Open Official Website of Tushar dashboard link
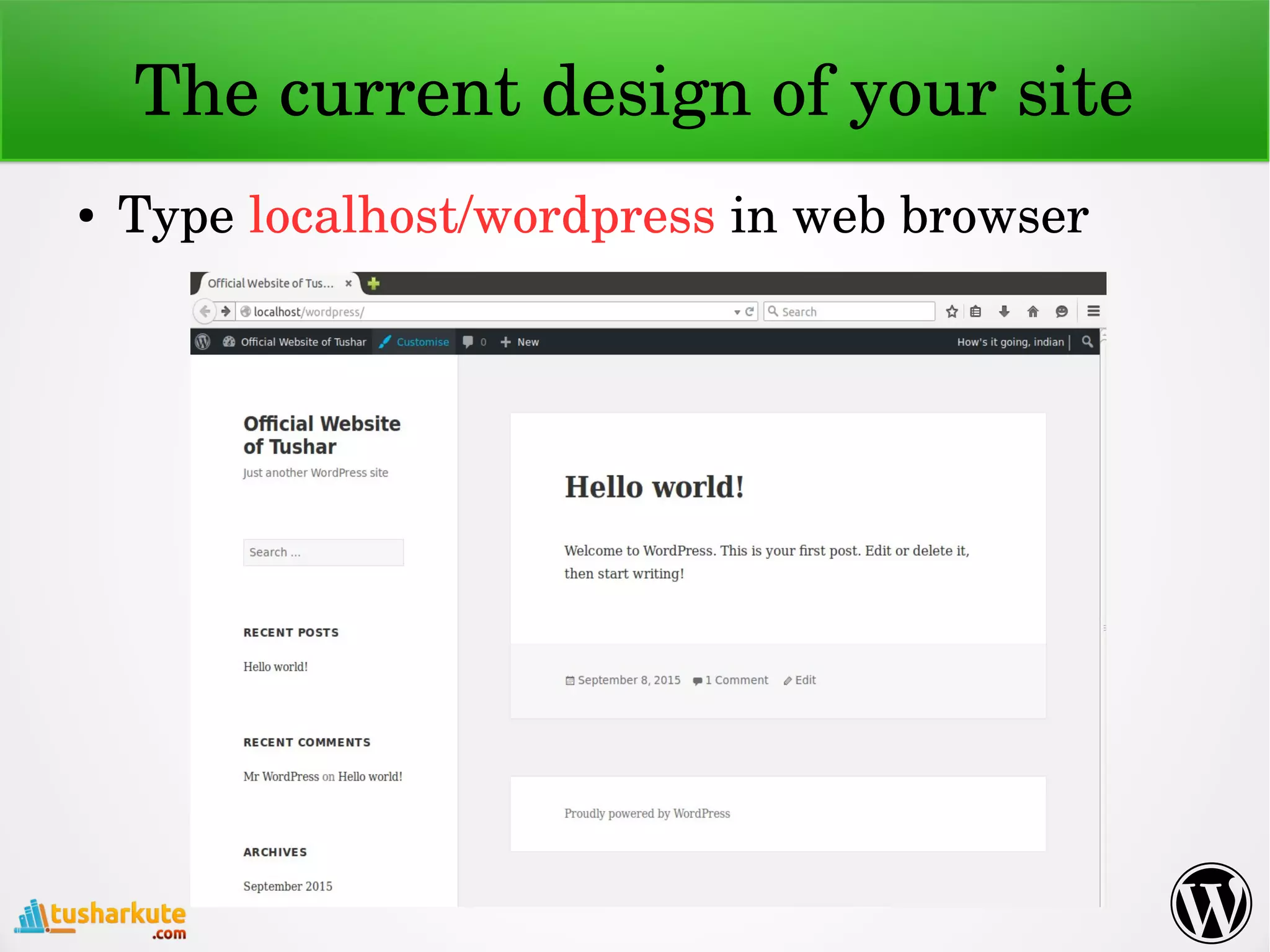The width and height of the screenshot is (1270, 952). 295,342
